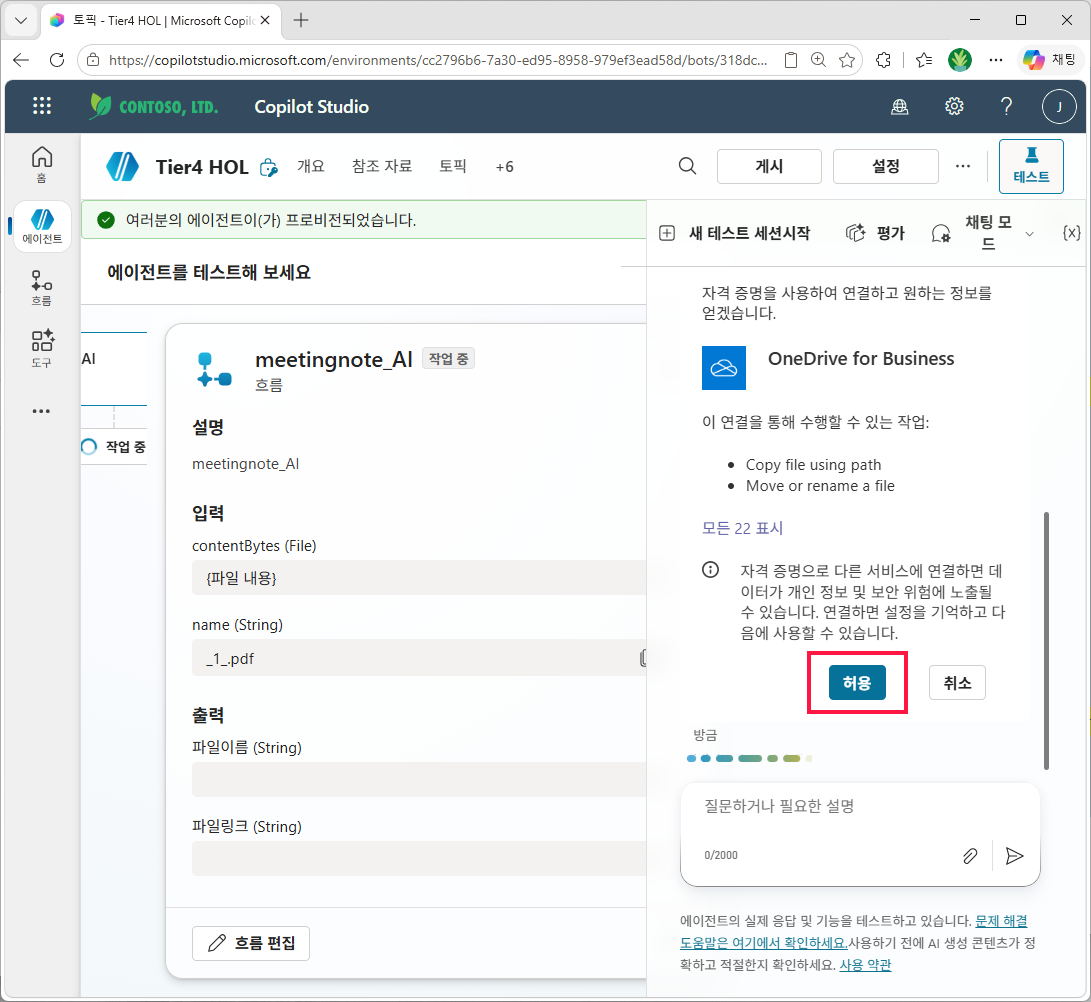Click the 흐름 편집 edit flow button

tap(250, 943)
